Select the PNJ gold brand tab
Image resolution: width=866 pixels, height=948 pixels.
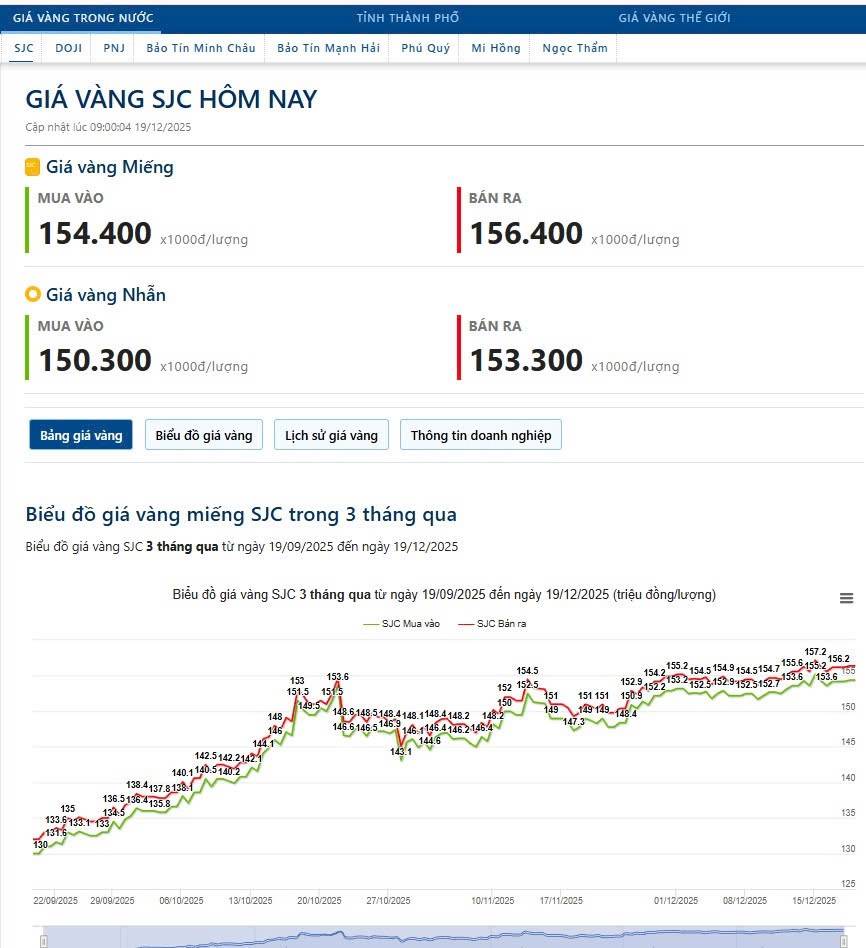pyautogui.click(x=114, y=48)
